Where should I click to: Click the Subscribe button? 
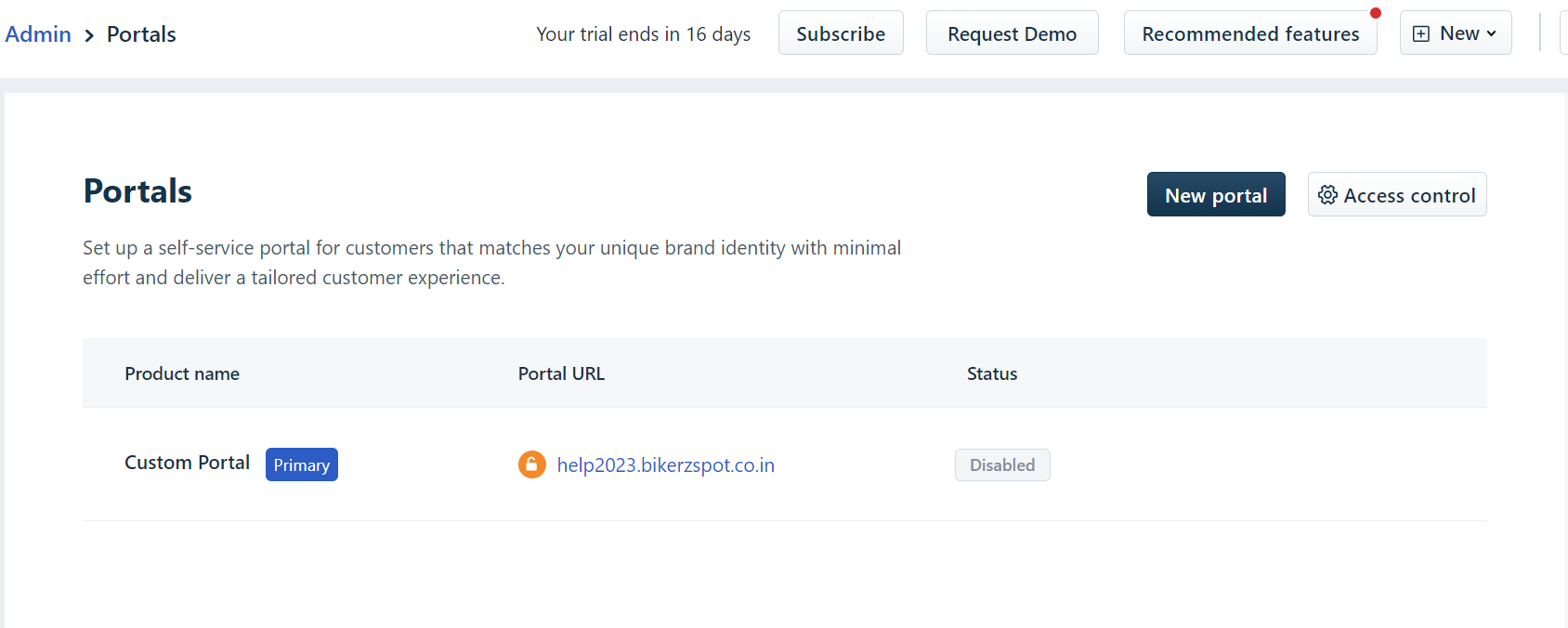[x=841, y=33]
